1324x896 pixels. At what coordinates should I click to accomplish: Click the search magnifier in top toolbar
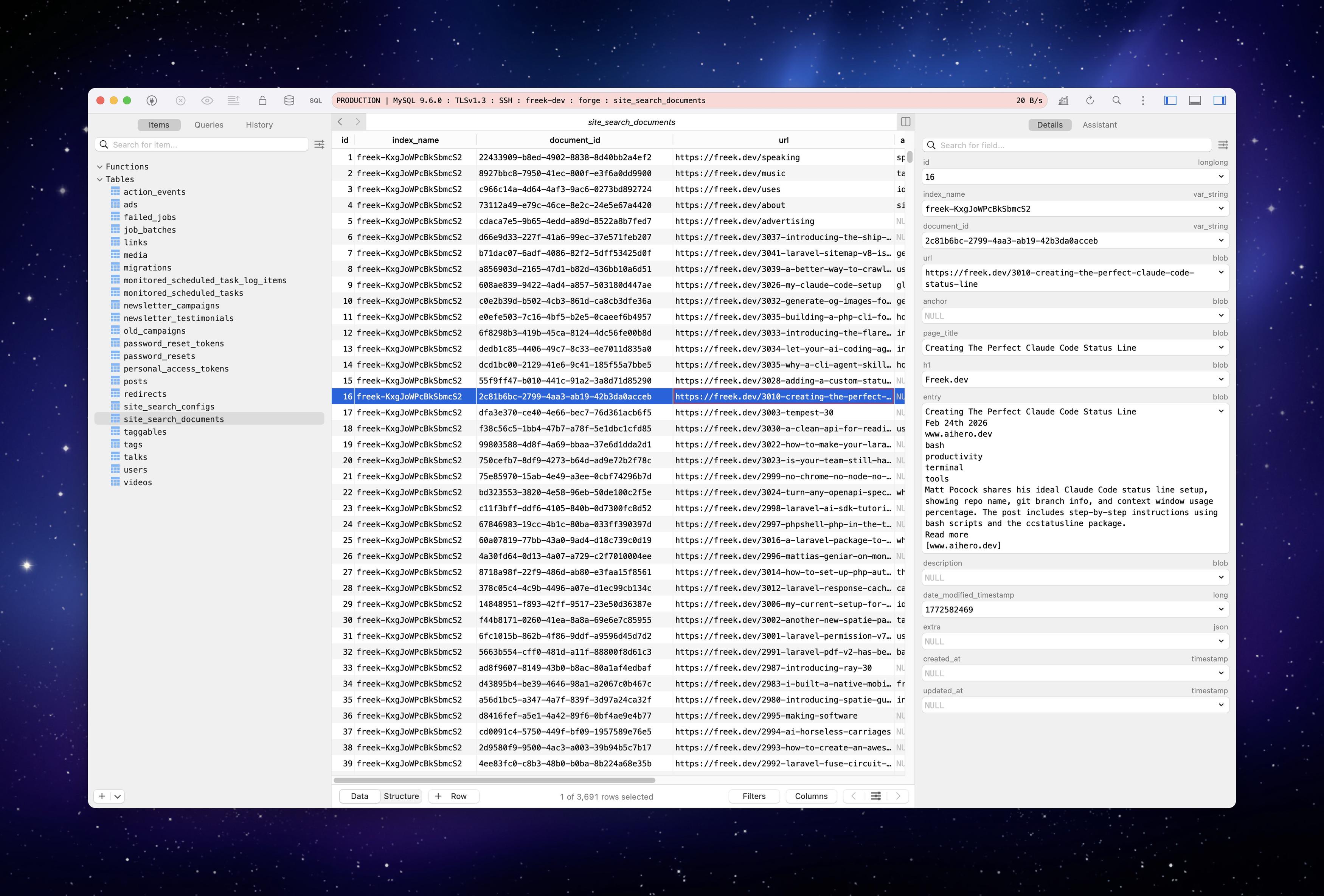coord(1116,100)
